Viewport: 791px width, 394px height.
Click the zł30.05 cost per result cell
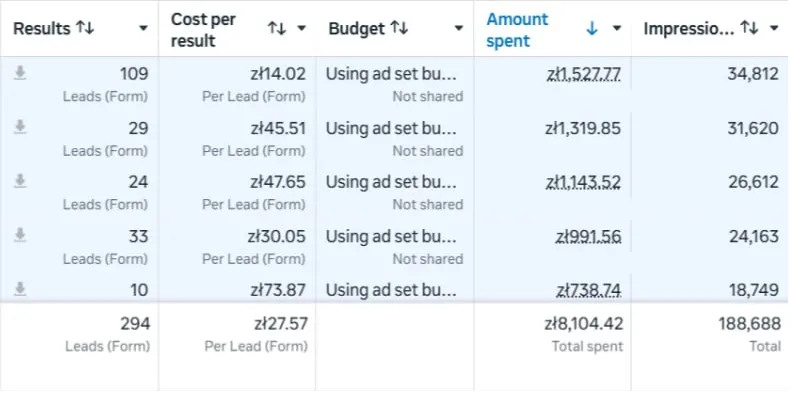click(276, 236)
